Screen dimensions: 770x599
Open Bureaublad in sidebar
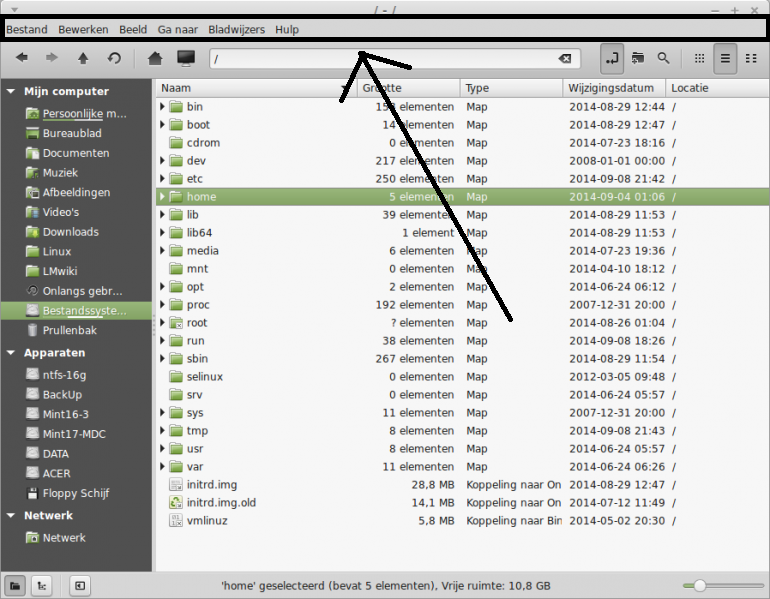pos(64,134)
